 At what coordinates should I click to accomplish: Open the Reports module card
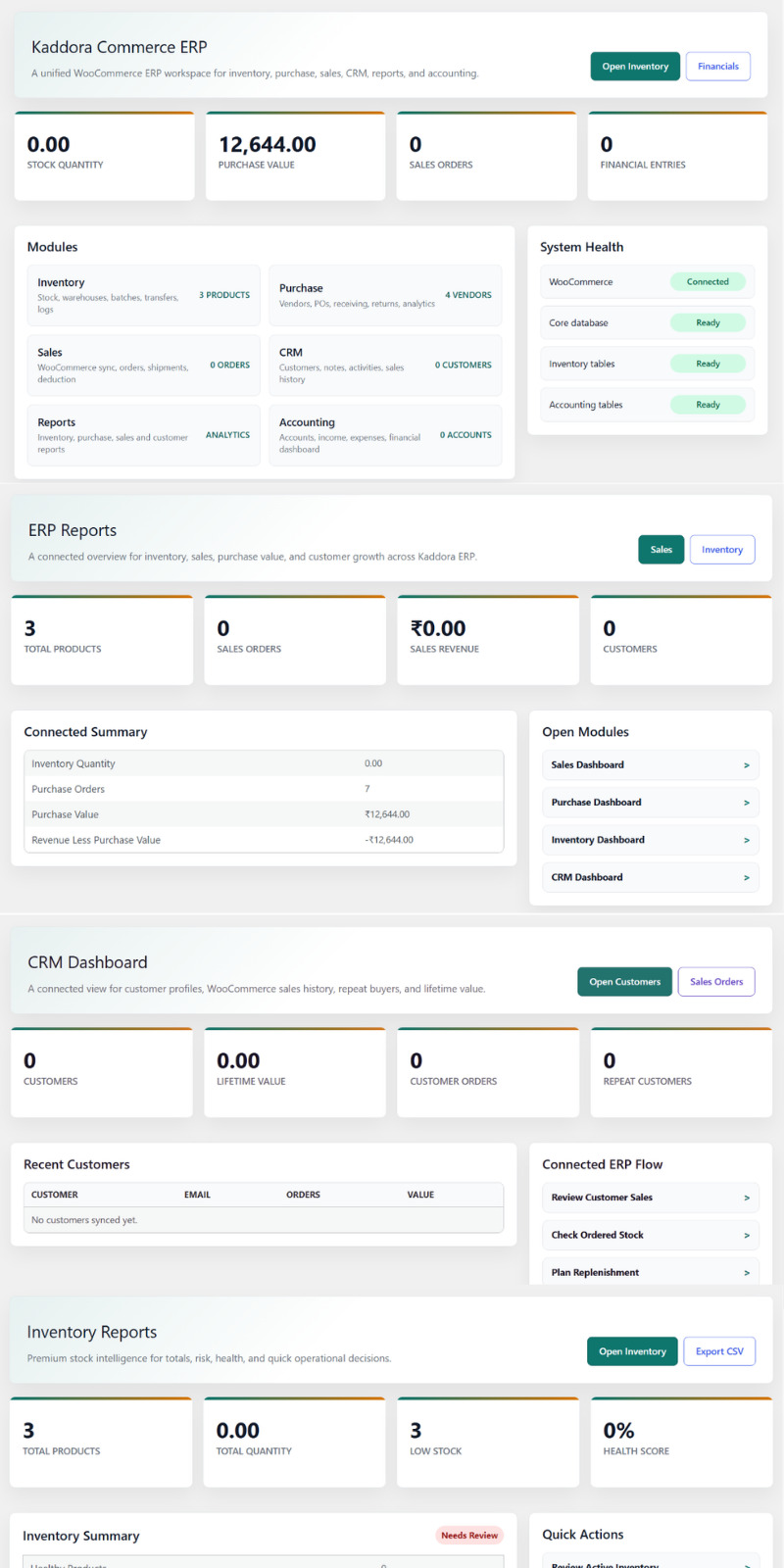click(143, 435)
